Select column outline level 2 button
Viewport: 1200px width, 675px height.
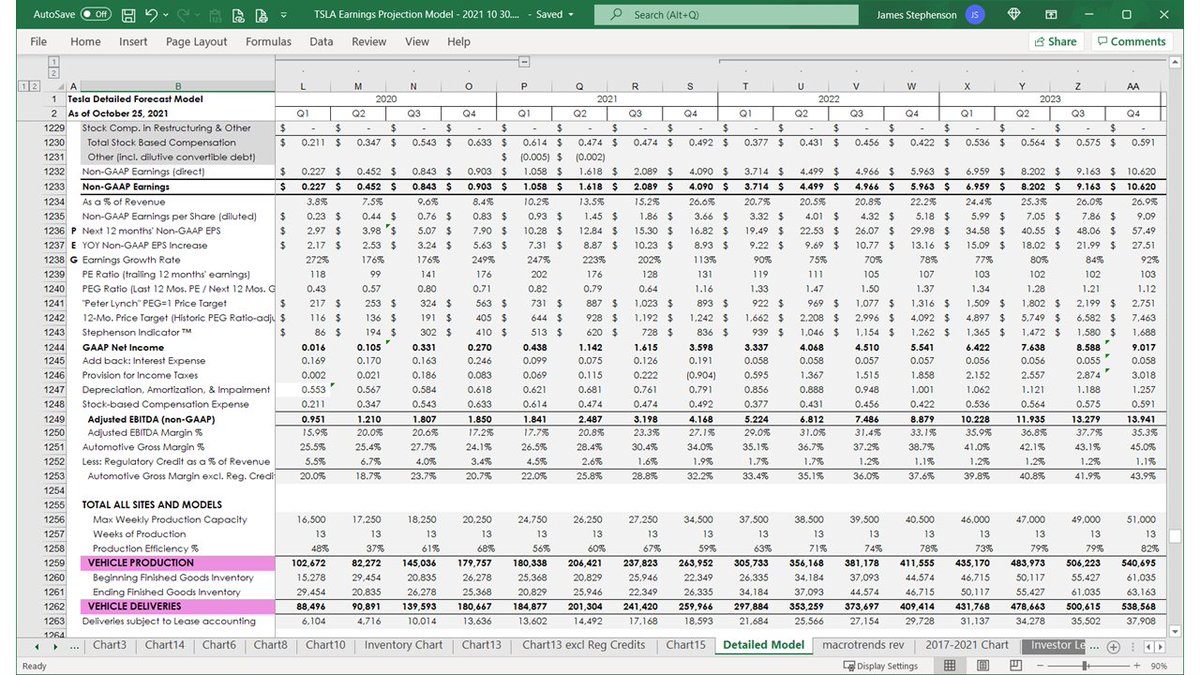[53, 73]
